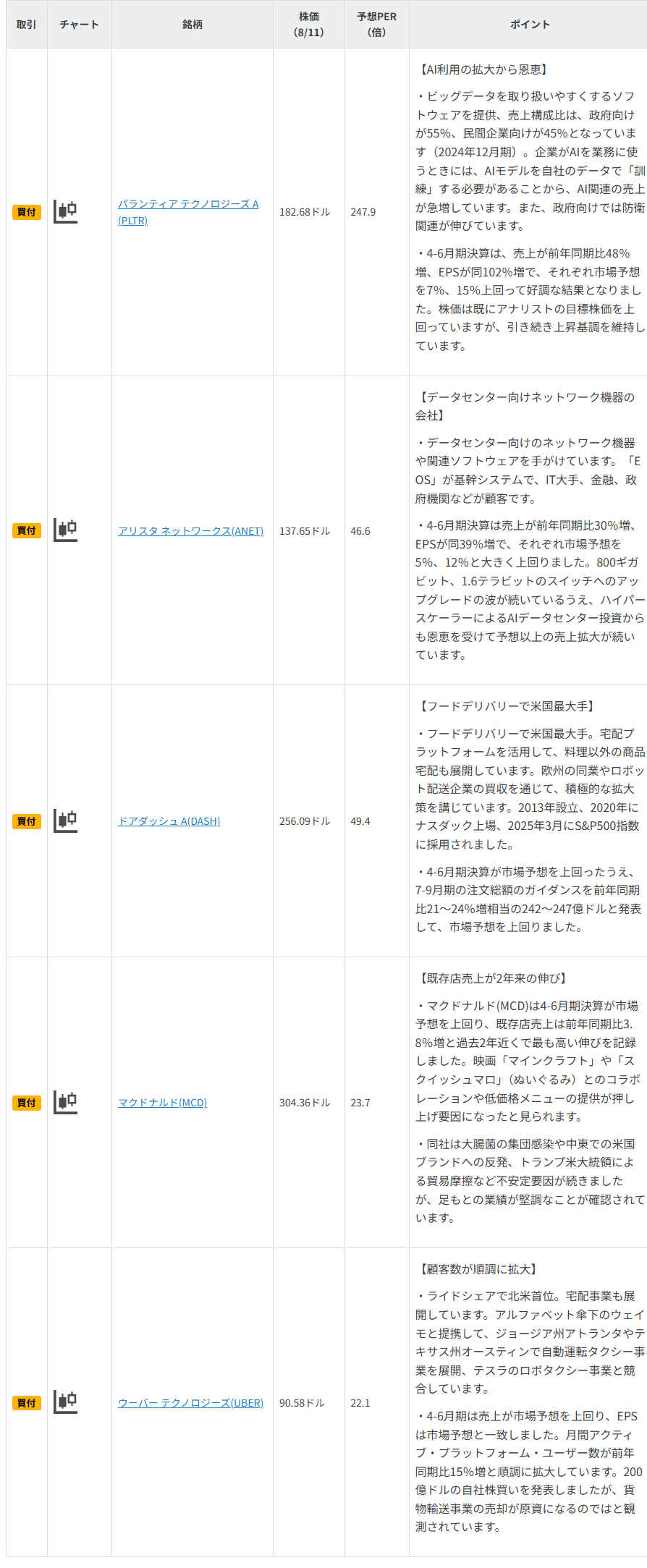647x1568 pixels.
Task: Open the パランティア テクノロジーズ A (PLTR) link
Action: pos(187,204)
